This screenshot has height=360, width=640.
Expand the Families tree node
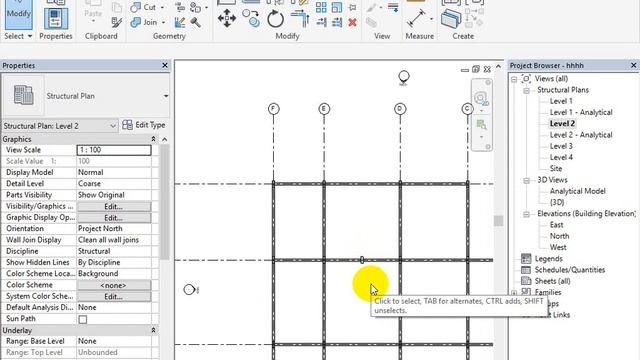point(514,293)
